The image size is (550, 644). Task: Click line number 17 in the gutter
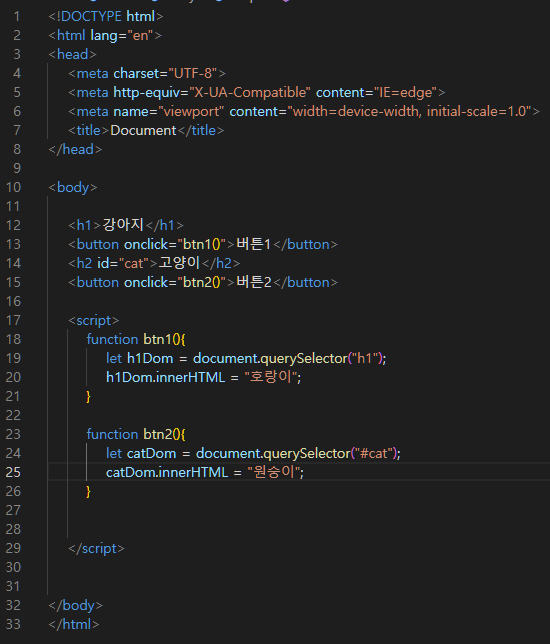pyautogui.click(x=13, y=320)
